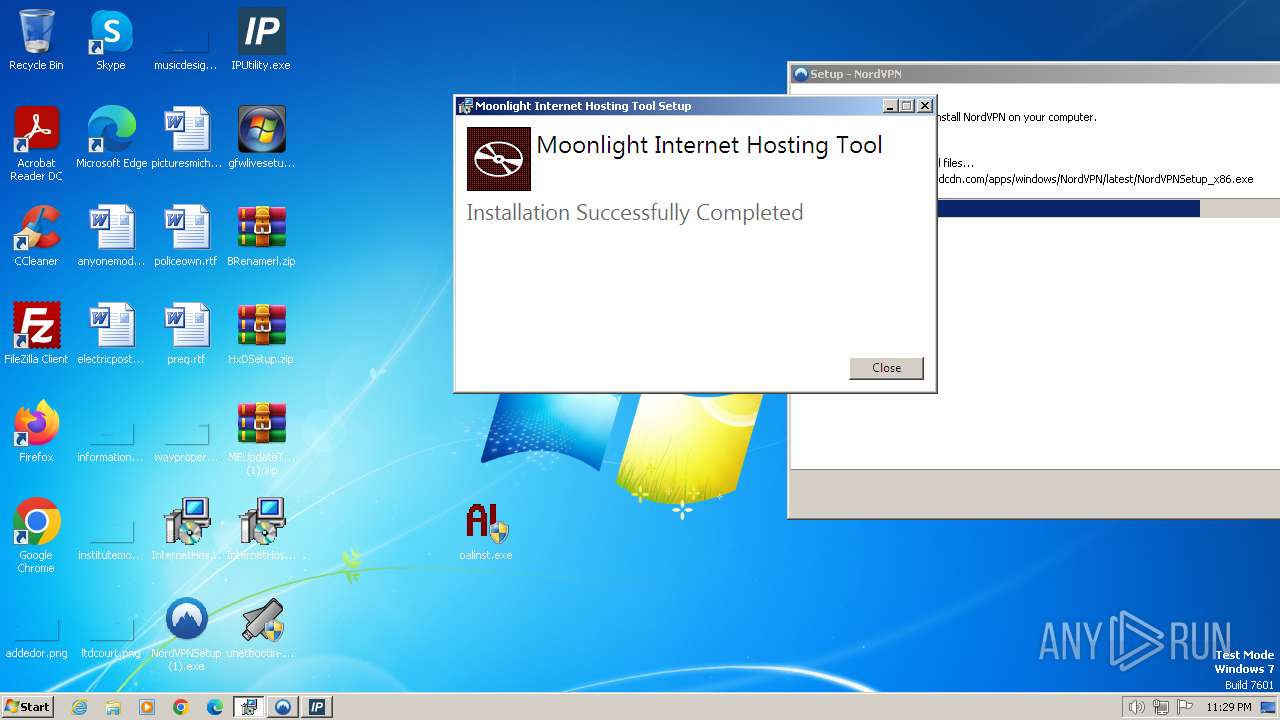Minimize the Moonlight setup window
This screenshot has width=1280, height=720.
(890, 106)
